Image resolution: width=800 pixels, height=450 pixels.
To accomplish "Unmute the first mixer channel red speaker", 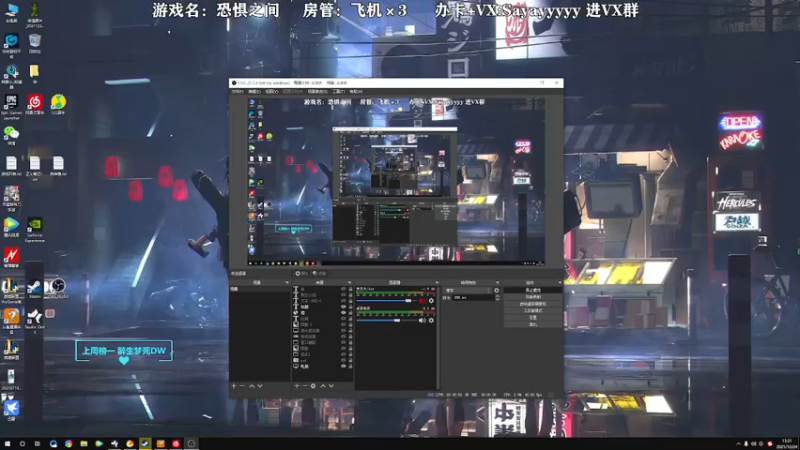I will (422, 301).
